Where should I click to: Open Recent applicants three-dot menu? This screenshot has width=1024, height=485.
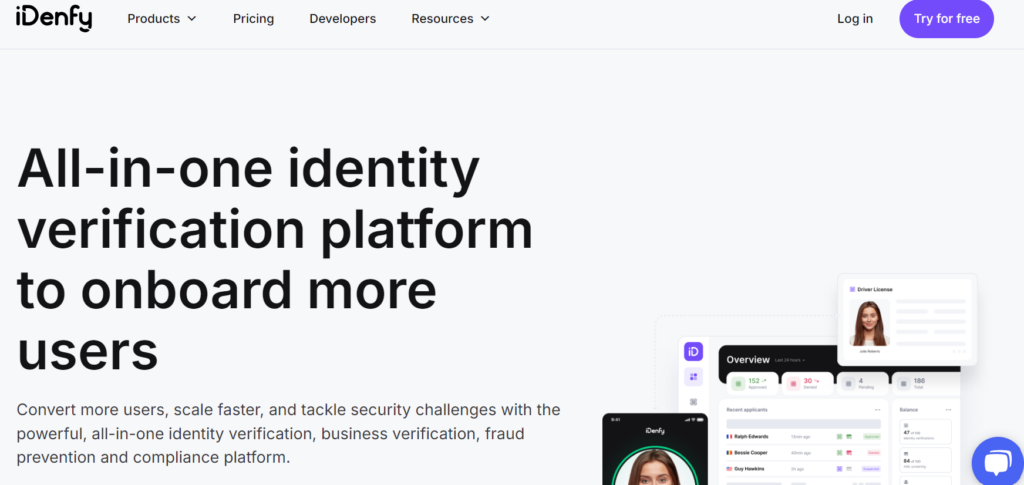click(878, 409)
